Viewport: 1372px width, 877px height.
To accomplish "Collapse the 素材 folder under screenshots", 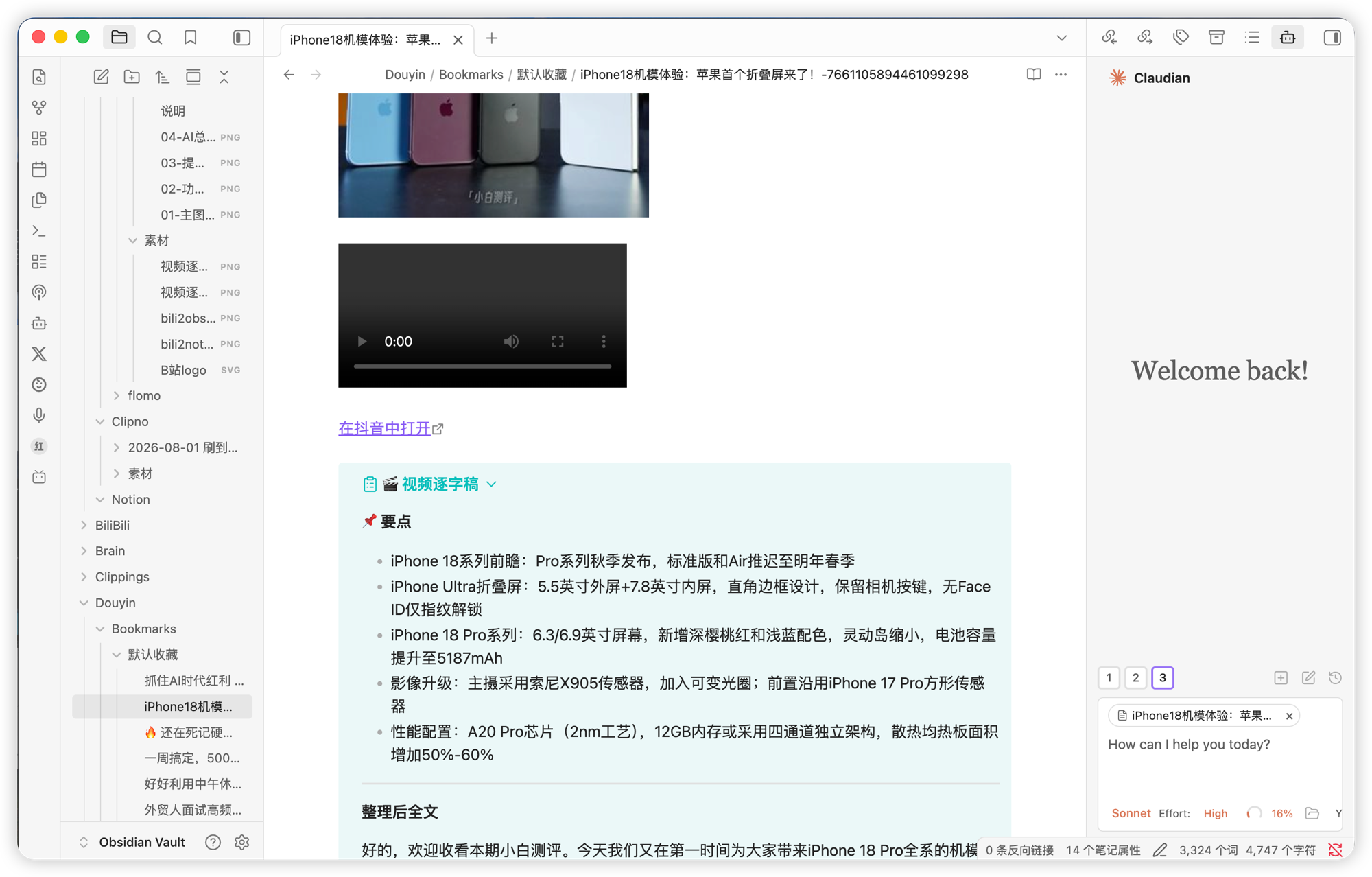I will tap(133, 241).
